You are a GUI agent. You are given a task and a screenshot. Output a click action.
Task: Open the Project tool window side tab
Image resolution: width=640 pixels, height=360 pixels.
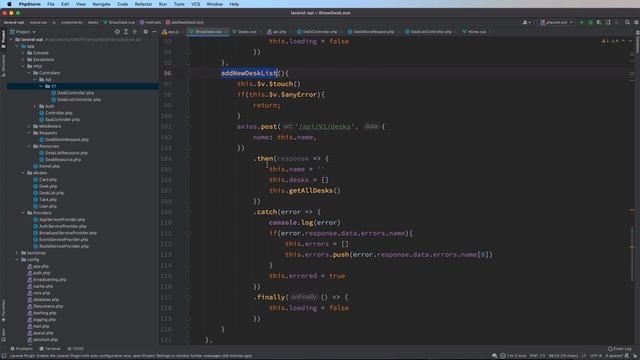(3, 39)
